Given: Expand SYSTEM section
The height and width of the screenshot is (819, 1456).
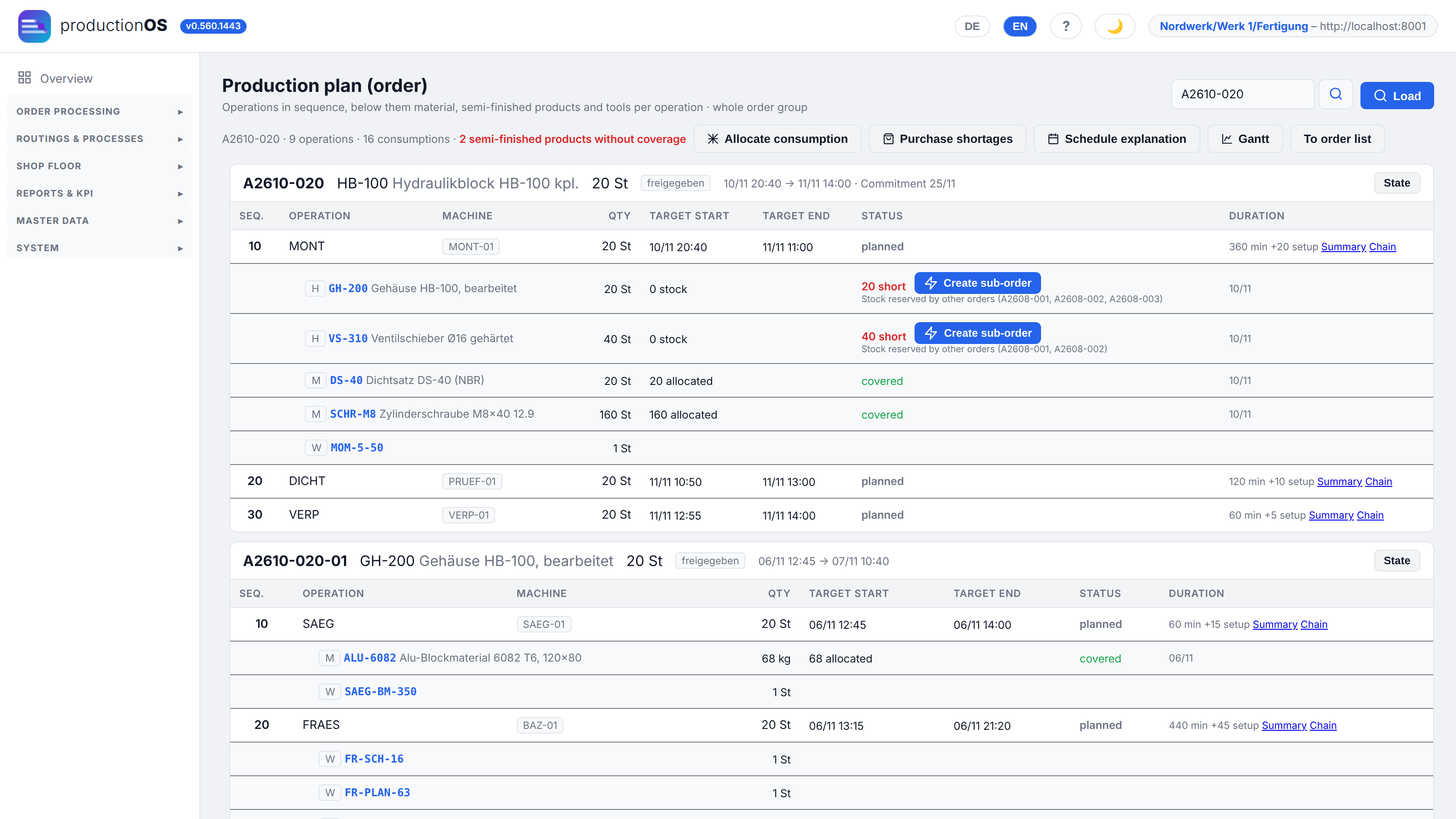Looking at the screenshot, I should (x=100, y=248).
